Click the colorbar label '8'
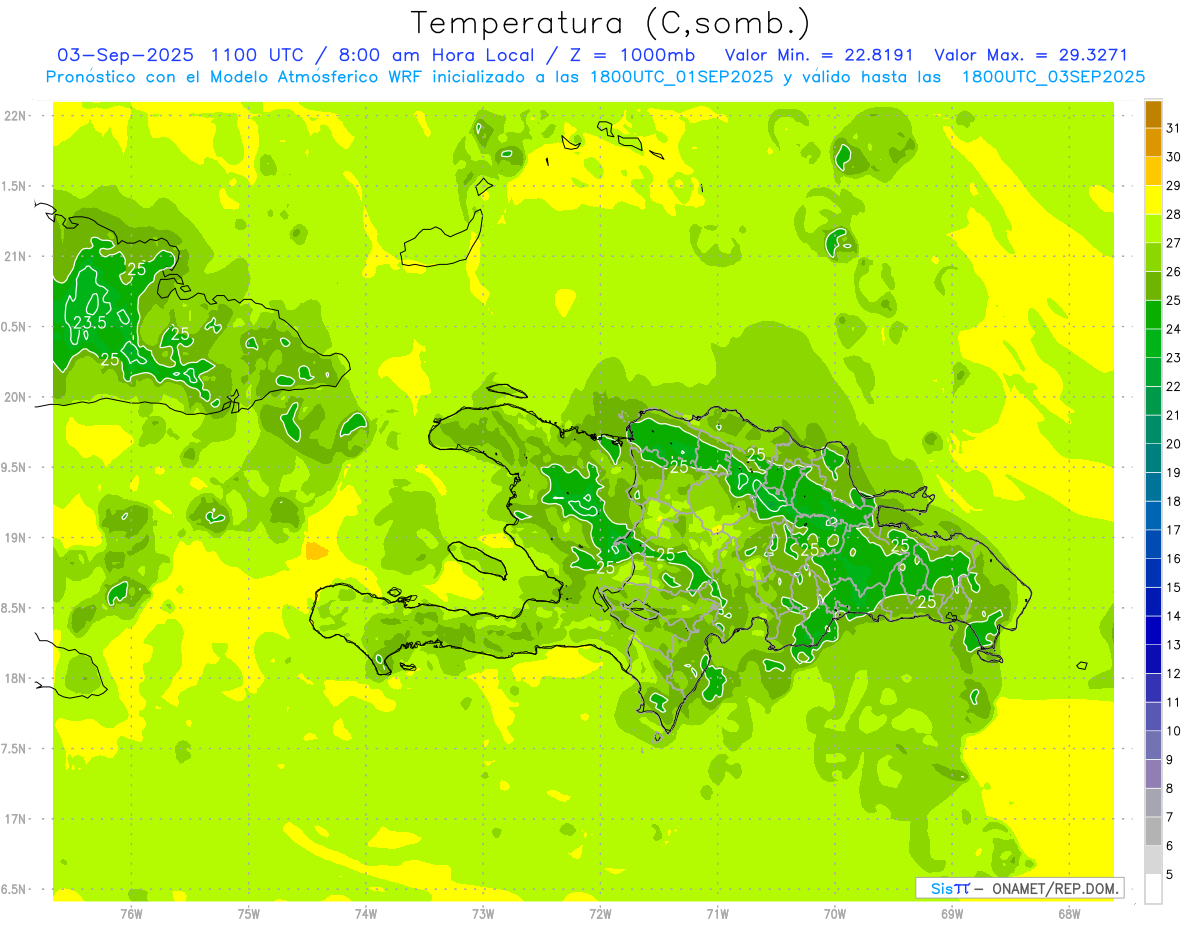This screenshot has width=1200, height=927. click(1170, 788)
